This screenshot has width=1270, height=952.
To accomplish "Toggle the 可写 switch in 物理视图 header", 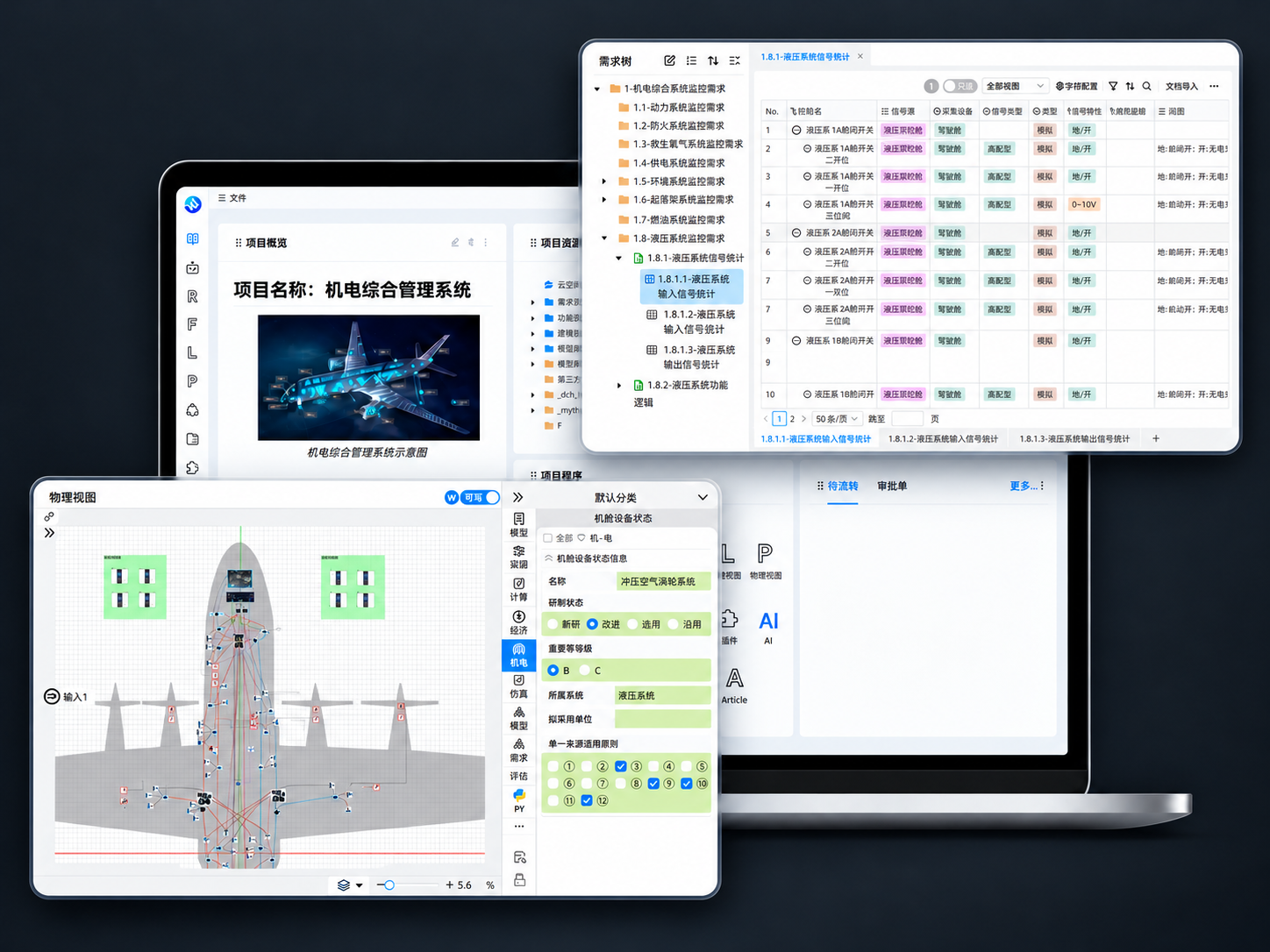I will pos(480,497).
